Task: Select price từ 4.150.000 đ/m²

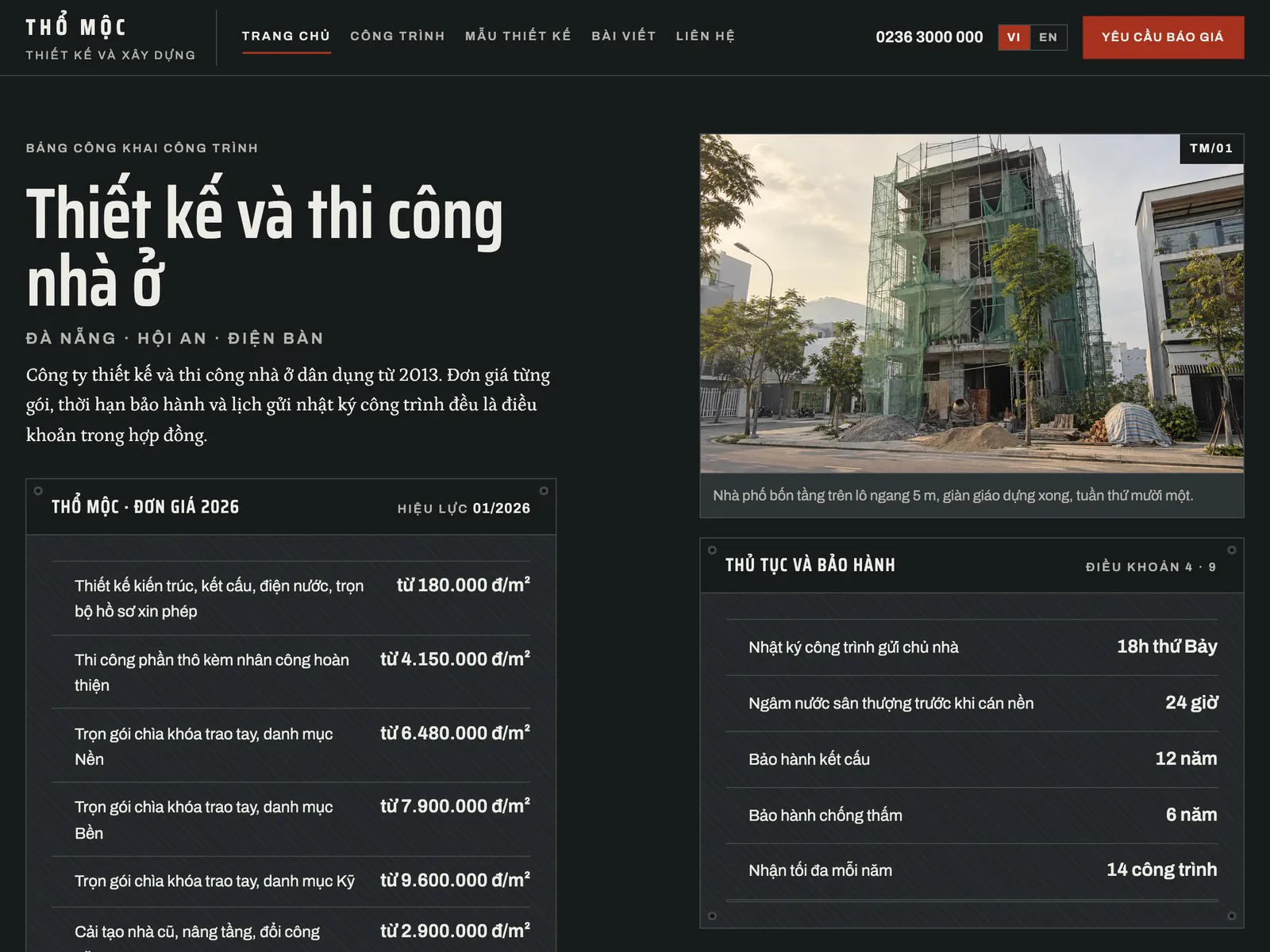Action: tap(455, 659)
